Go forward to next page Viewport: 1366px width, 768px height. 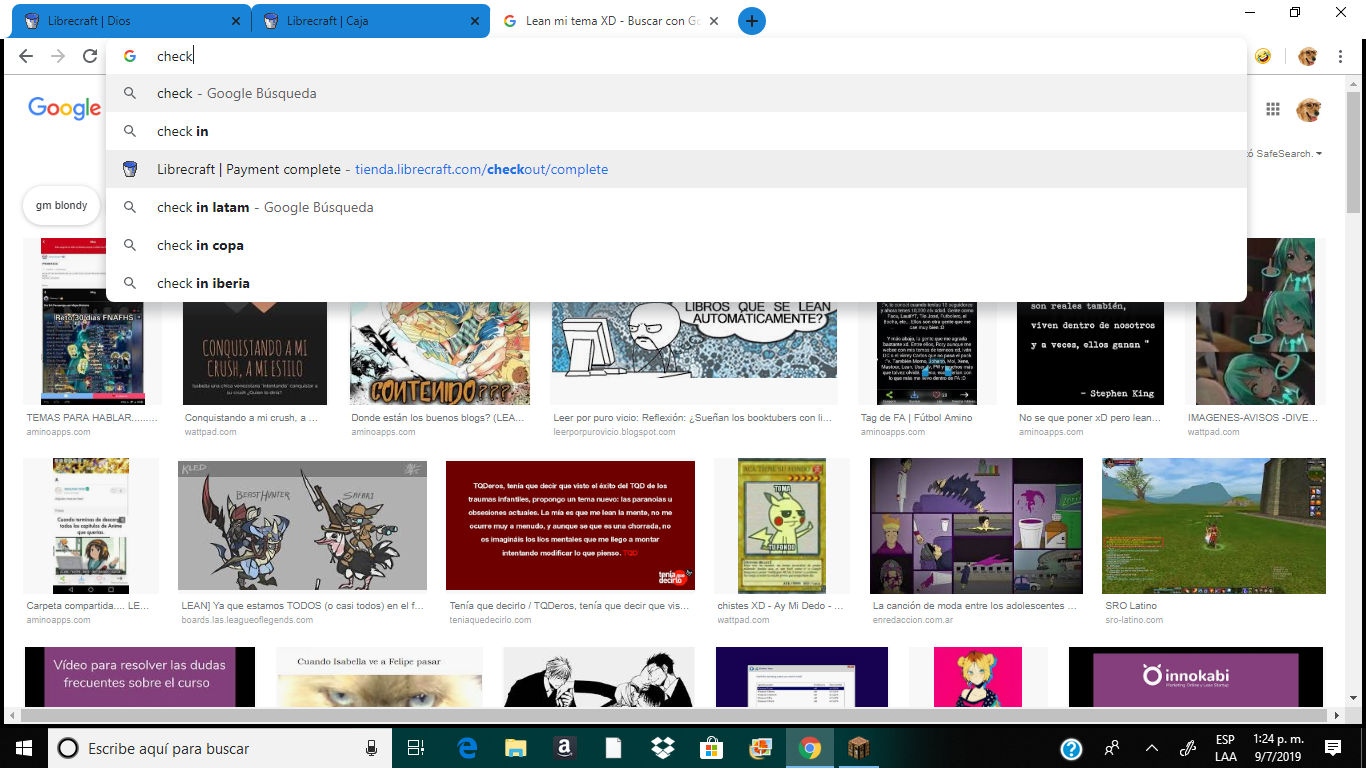click(x=58, y=56)
